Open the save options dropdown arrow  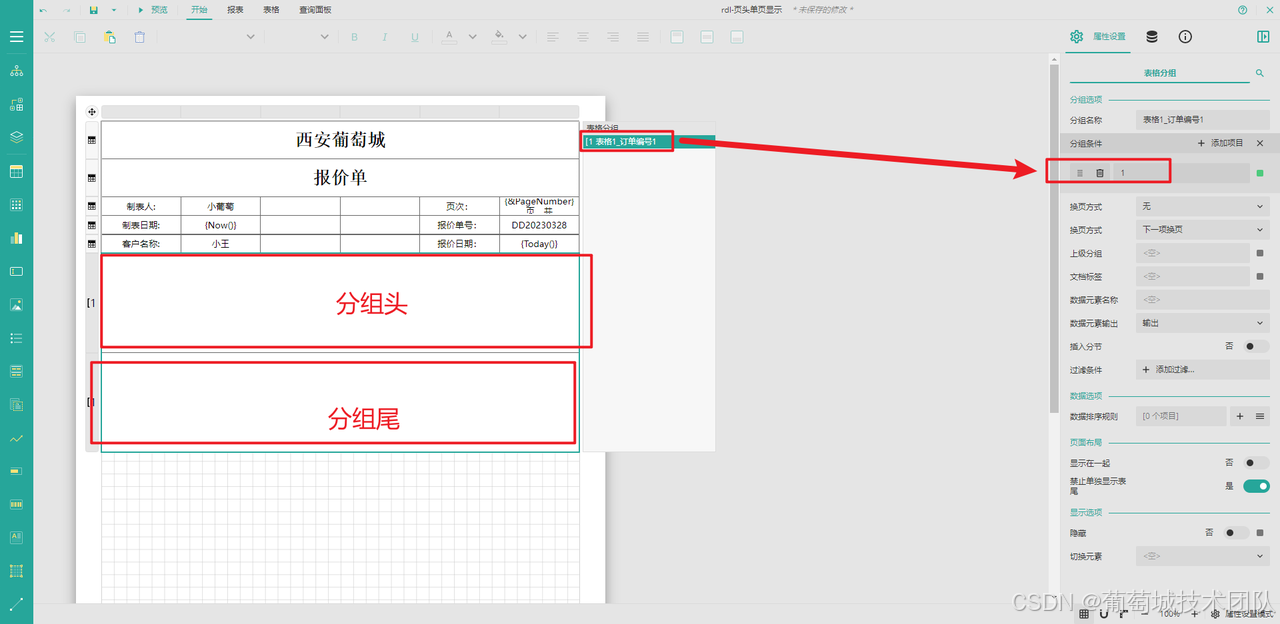point(114,10)
